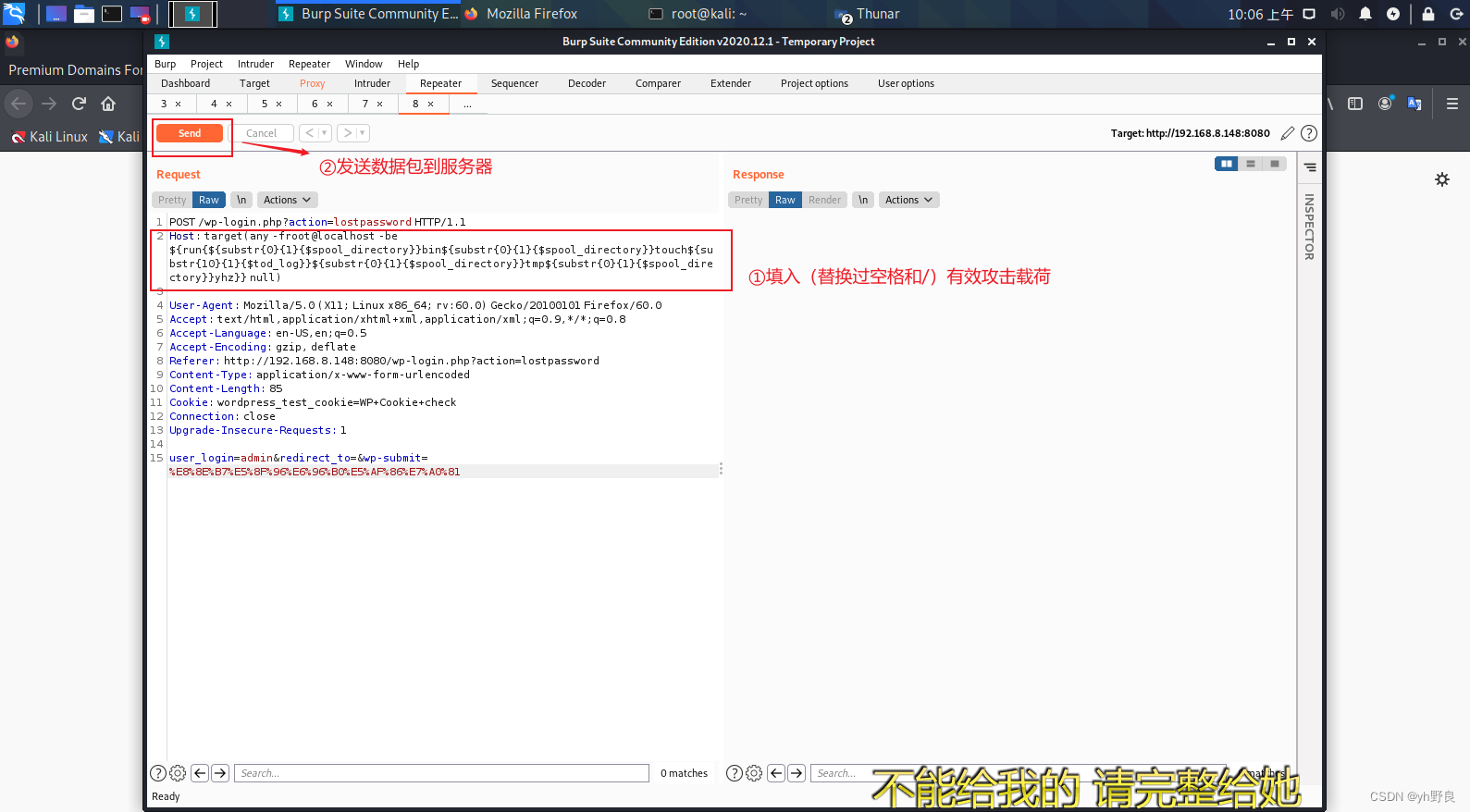Open the Project menu
This screenshot has height=812, width=1470.
[x=206, y=64]
